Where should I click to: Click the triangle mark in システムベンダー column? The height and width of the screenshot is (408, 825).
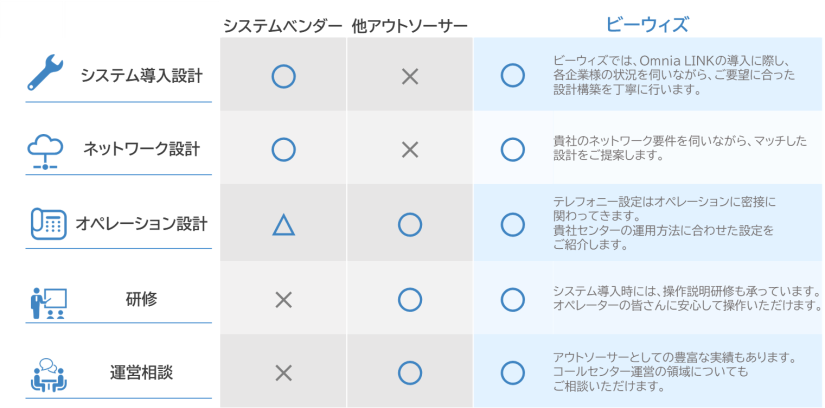(283, 225)
